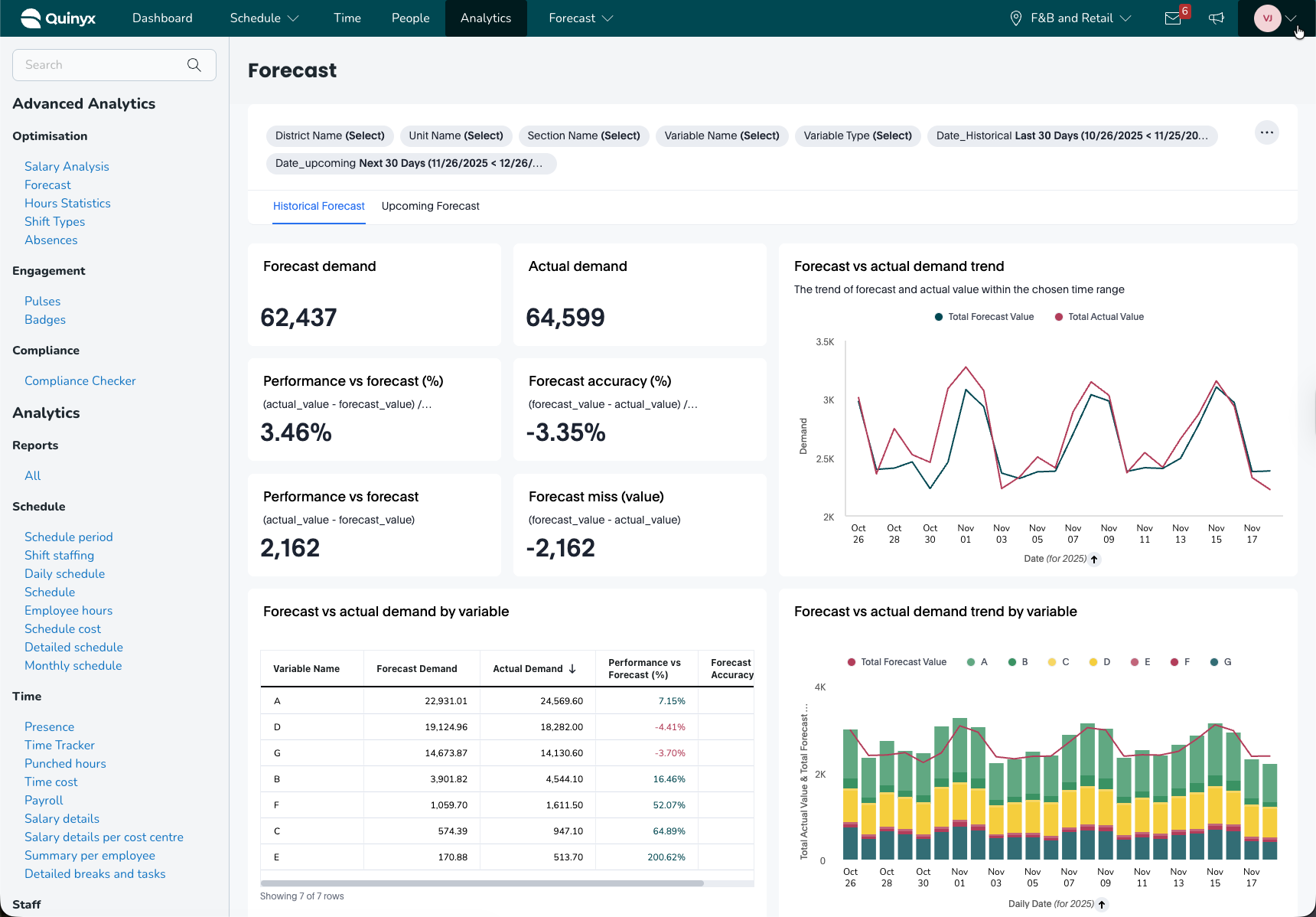Toggle Total Forecast Value legend in trend chart

point(984,317)
